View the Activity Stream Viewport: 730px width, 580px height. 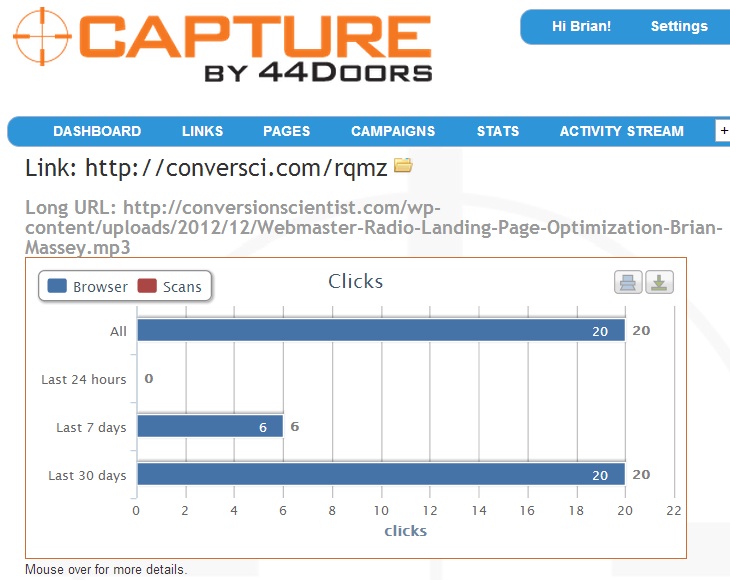[622, 131]
